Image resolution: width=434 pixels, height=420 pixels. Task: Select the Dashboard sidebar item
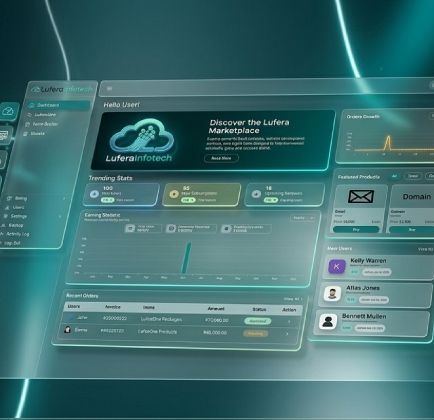click(x=58, y=105)
